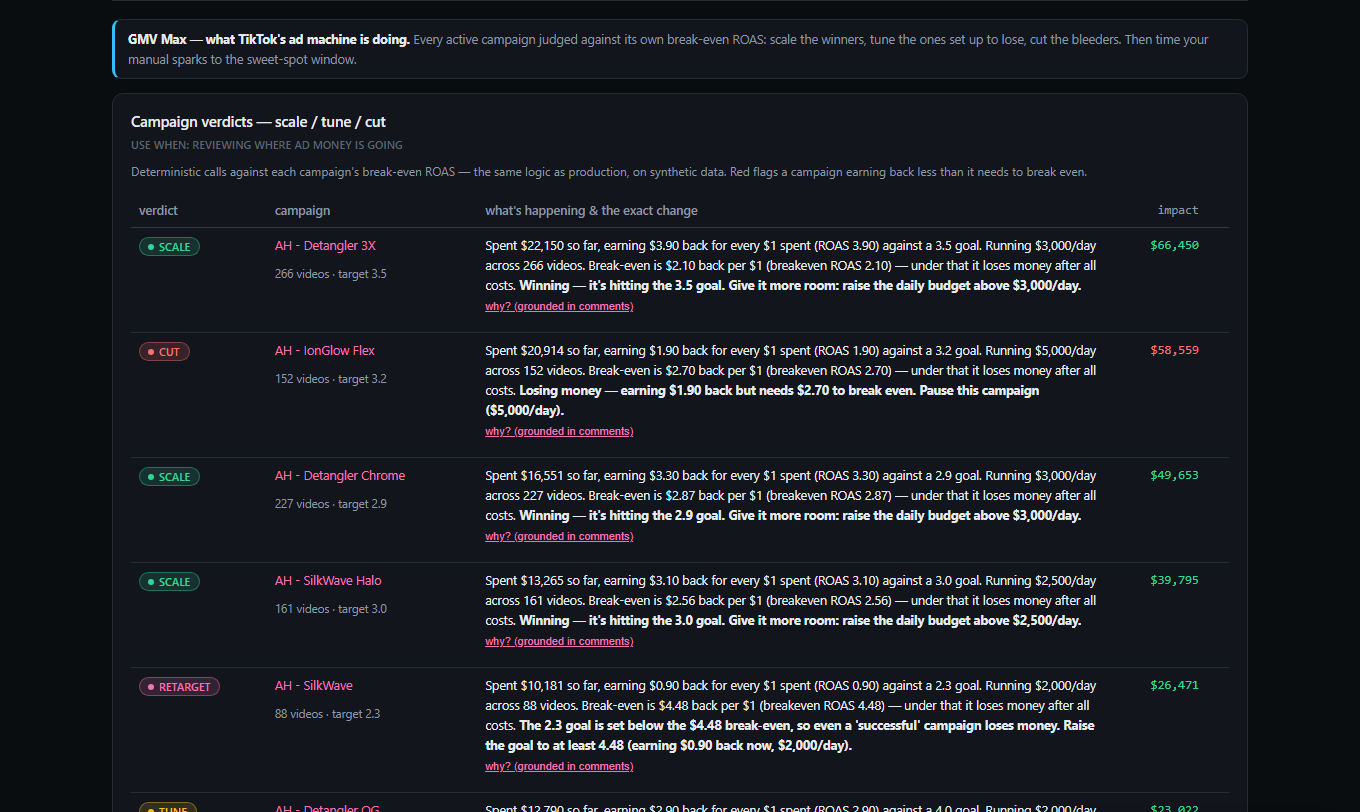
Task: Open the AH - Detangler 3X campaign
Action: point(325,246)
